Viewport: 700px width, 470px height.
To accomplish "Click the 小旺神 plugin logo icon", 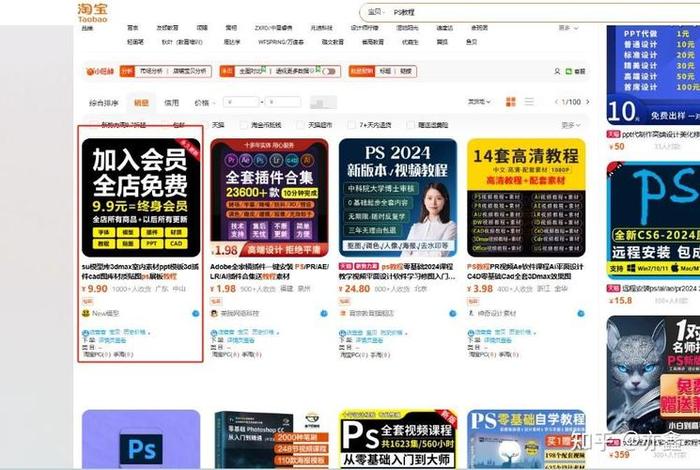I will coord(100,71).
